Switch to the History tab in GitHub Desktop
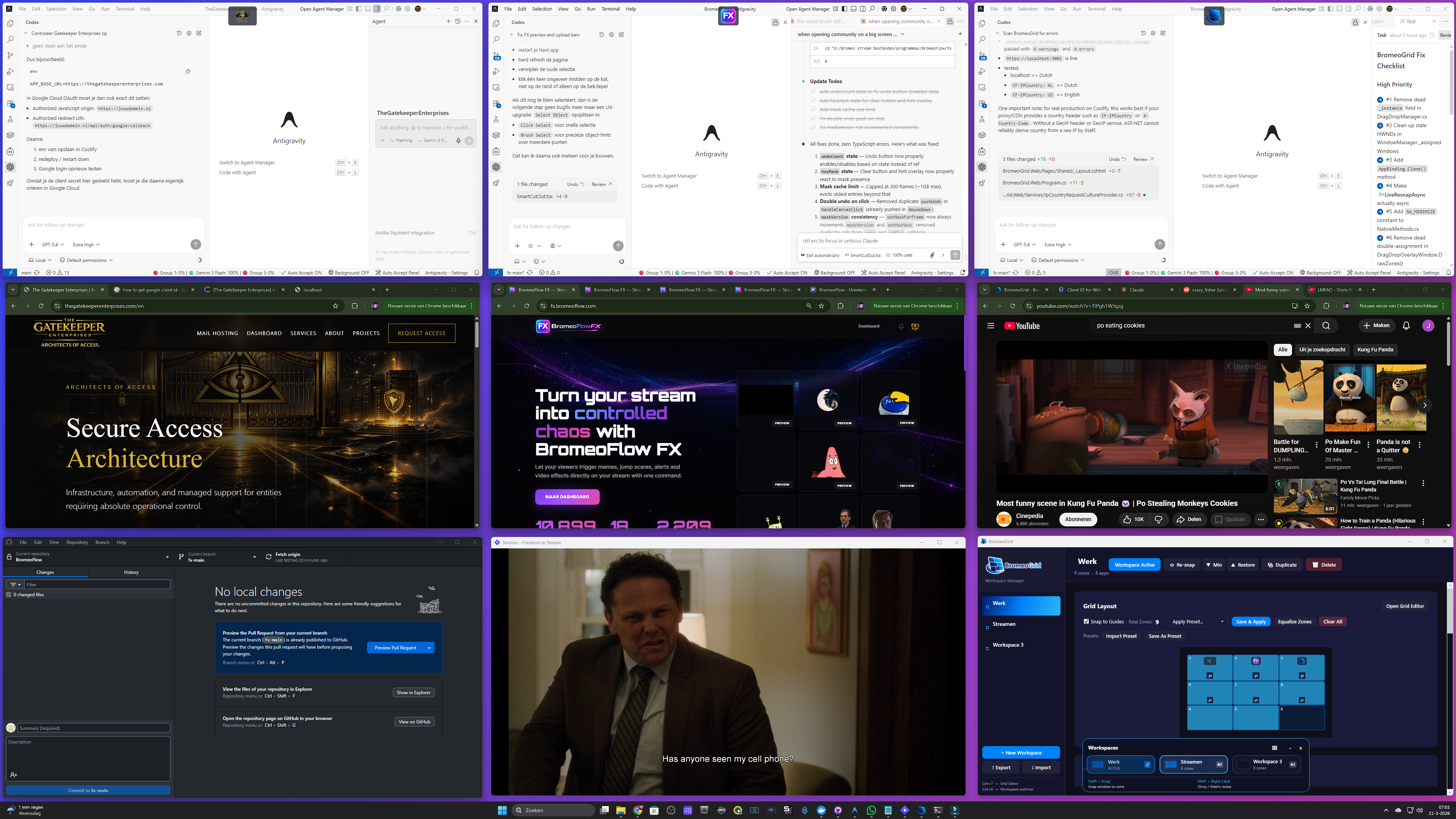 point(131,572)
